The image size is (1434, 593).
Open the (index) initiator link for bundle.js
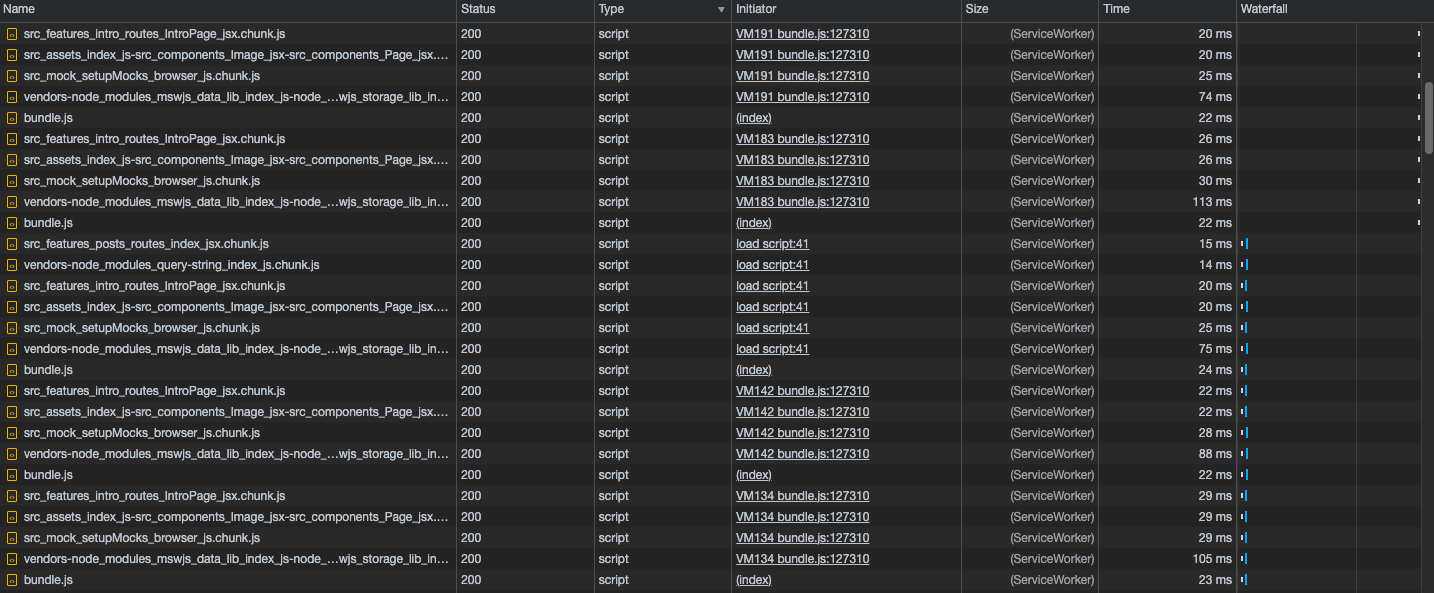[x=753, y=117]
